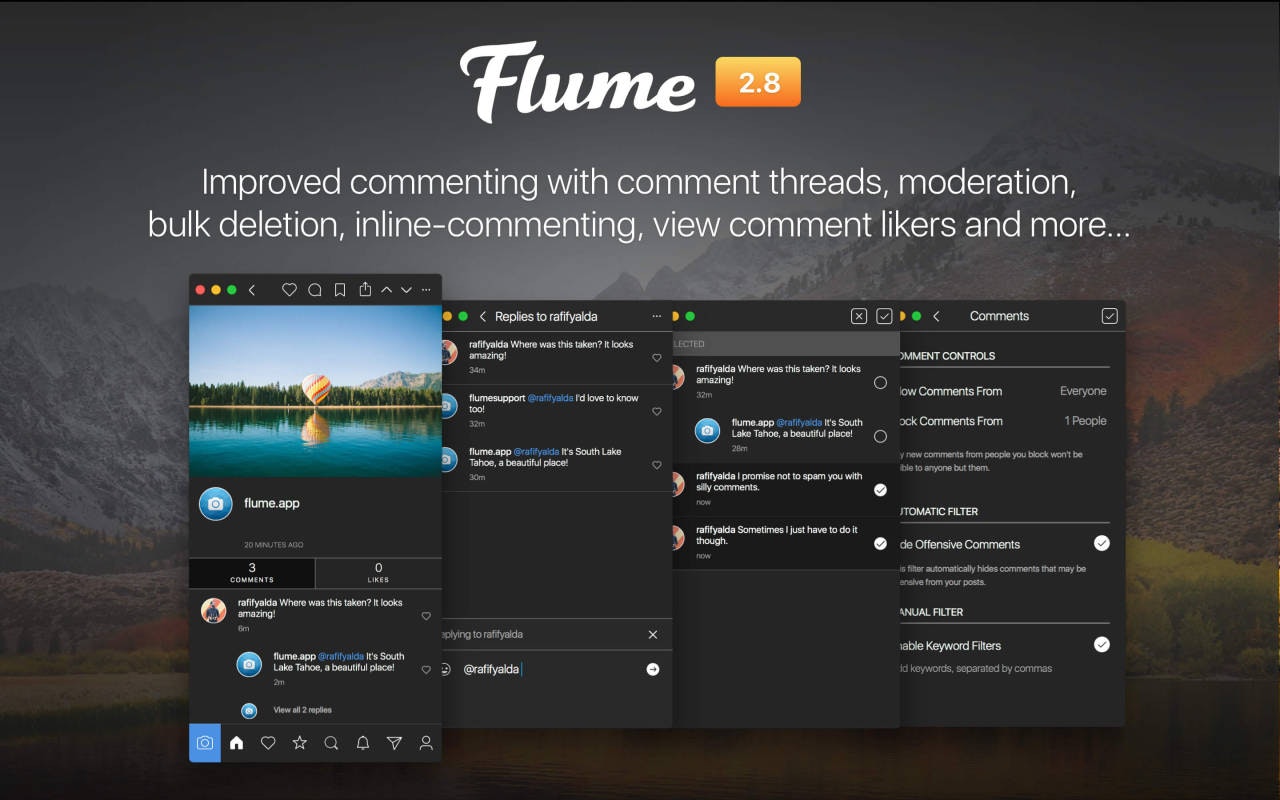Deselect the 'I promise not to spam' comment

[x=880, y=489]
